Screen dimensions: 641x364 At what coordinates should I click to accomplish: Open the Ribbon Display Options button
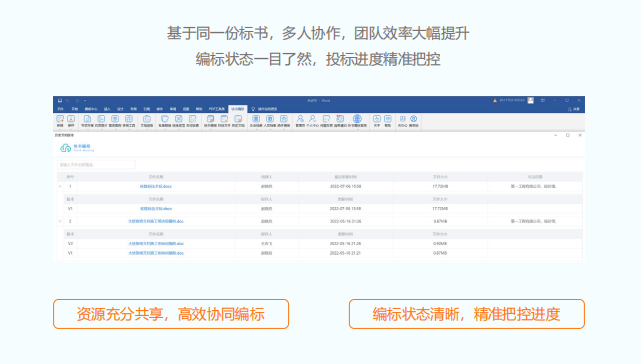click(x=543, y=101)
